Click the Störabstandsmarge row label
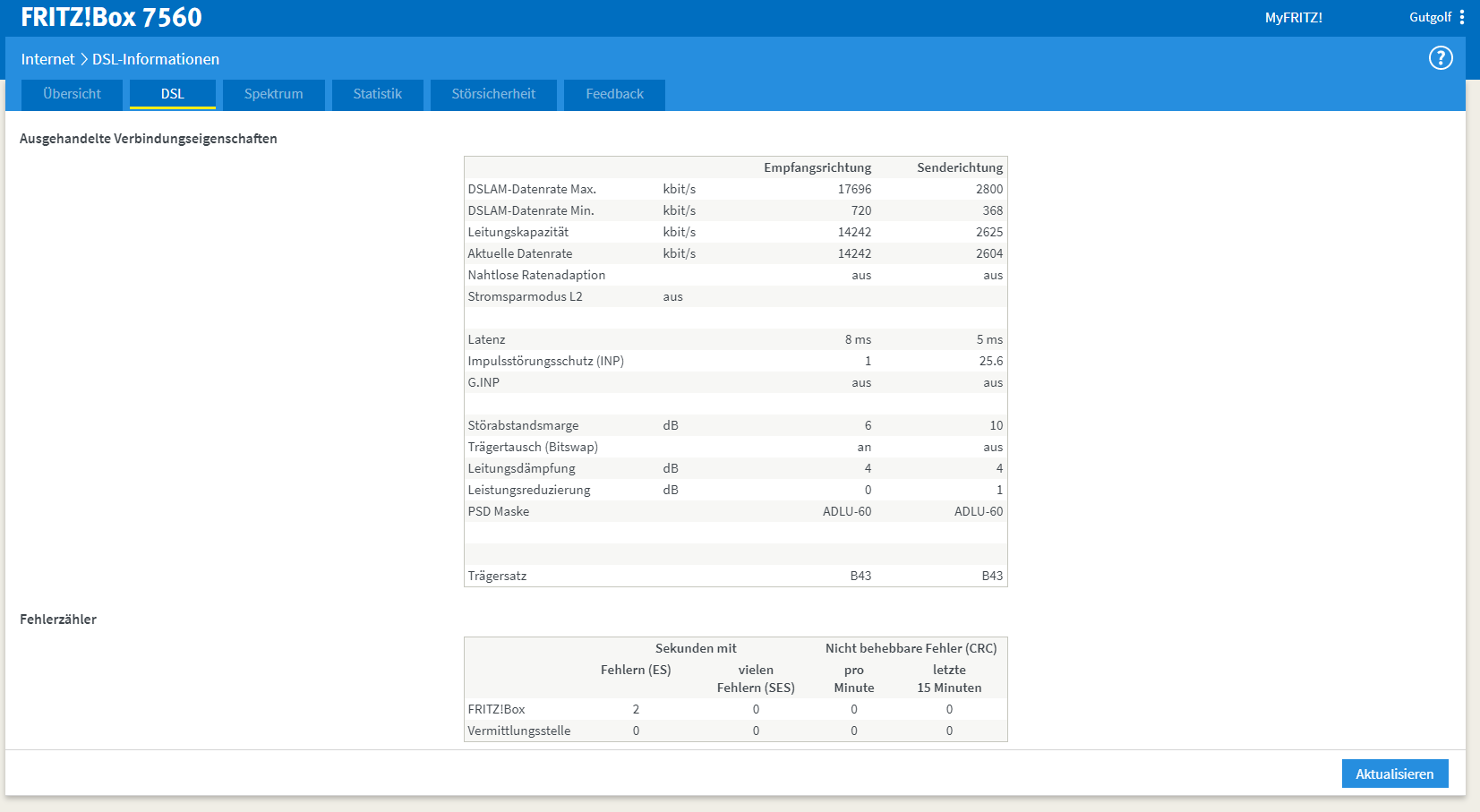Image resolution: width=1480 pixels, height=812 pixels. (523, 425)
